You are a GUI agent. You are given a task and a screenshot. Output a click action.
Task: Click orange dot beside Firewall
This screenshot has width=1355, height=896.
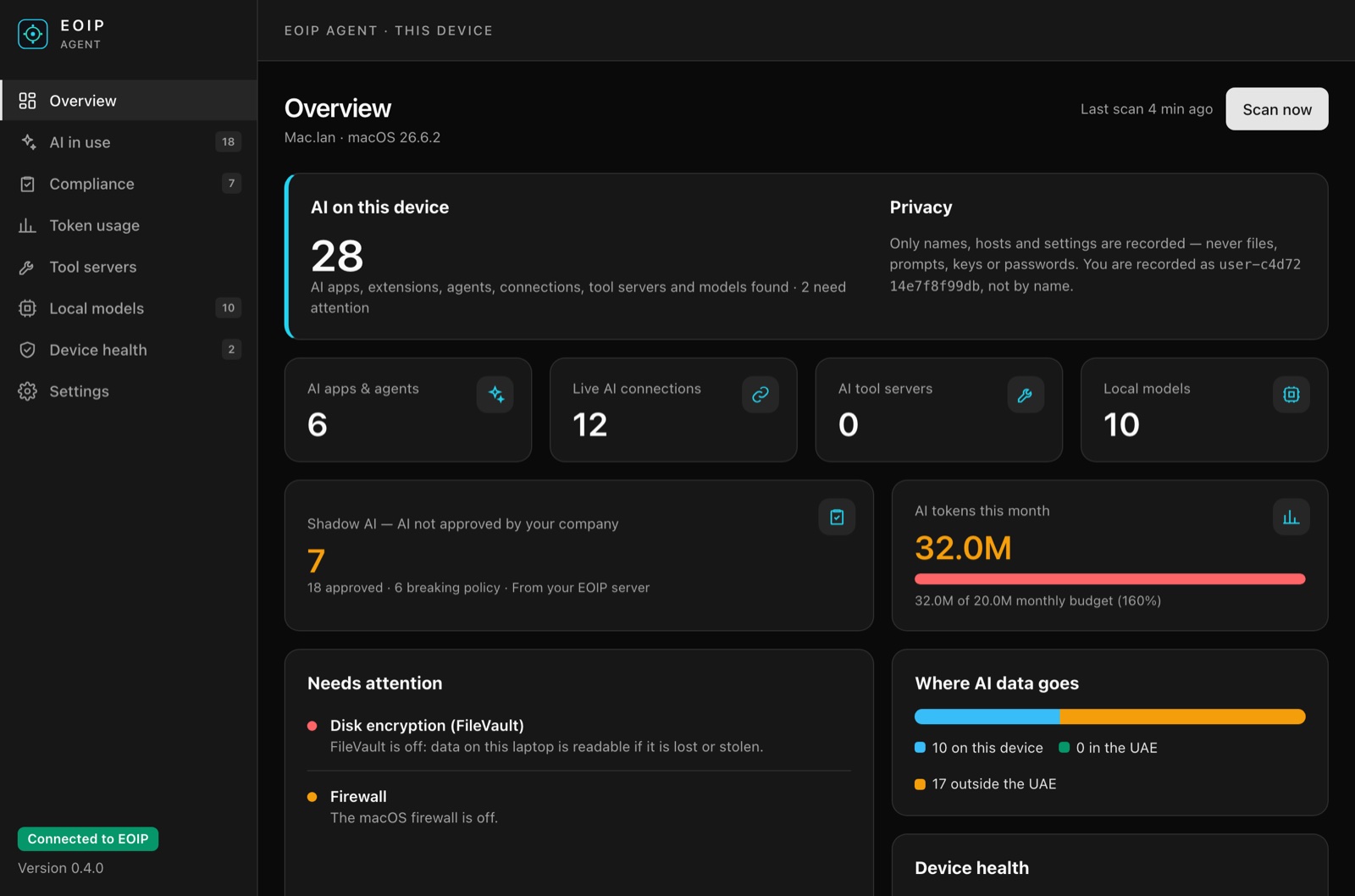point(312,797)
